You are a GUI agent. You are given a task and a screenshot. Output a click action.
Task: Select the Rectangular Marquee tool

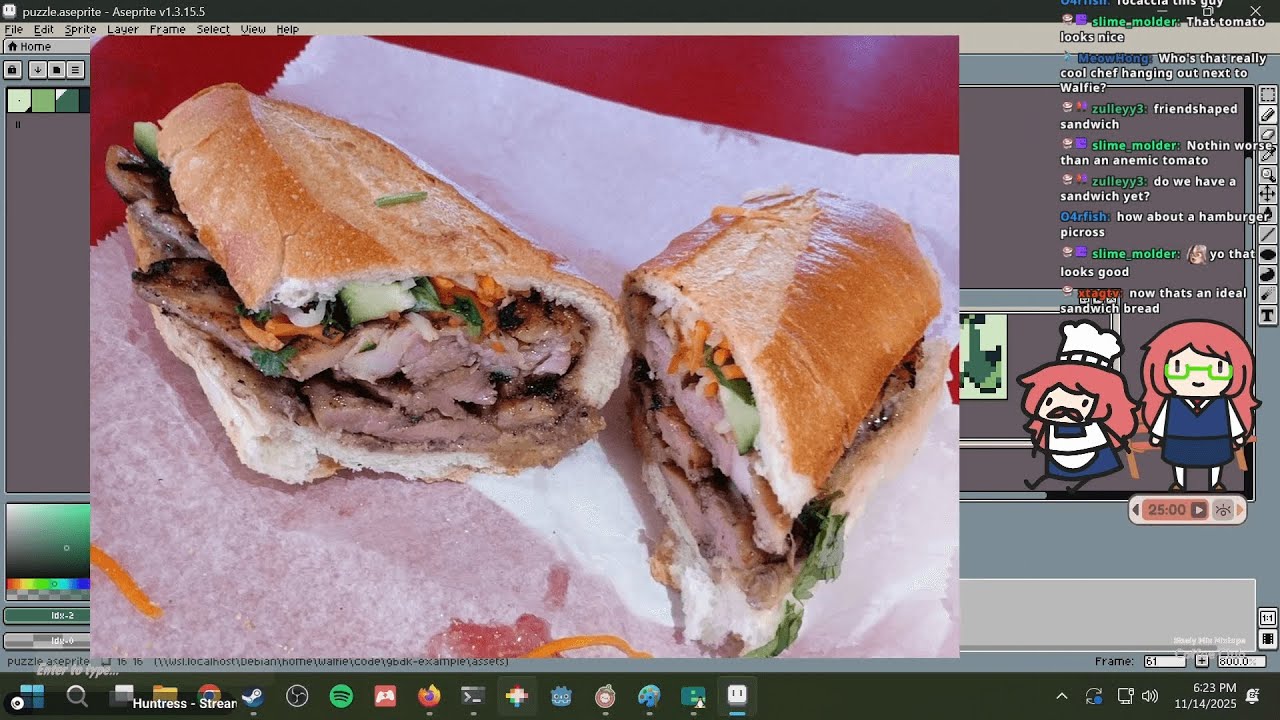[1267, 95]
